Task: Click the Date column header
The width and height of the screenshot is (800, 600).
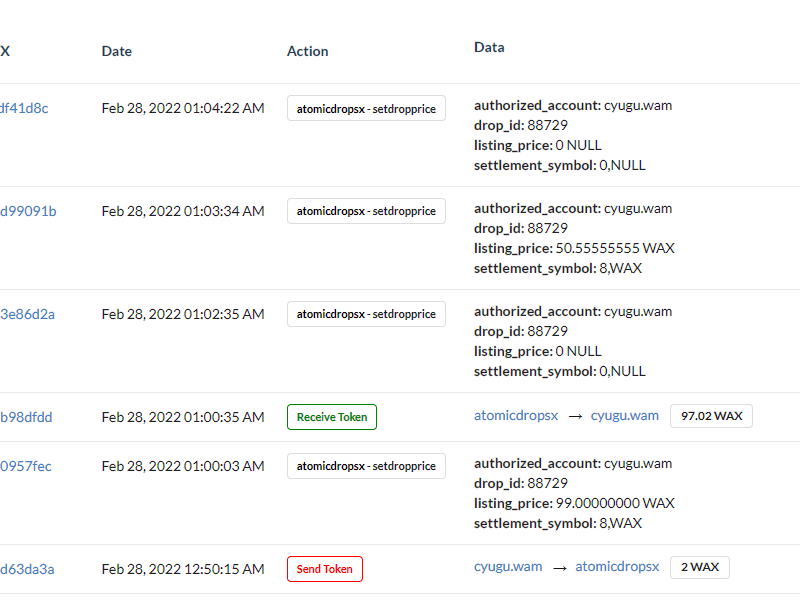Action: (117, 52)
